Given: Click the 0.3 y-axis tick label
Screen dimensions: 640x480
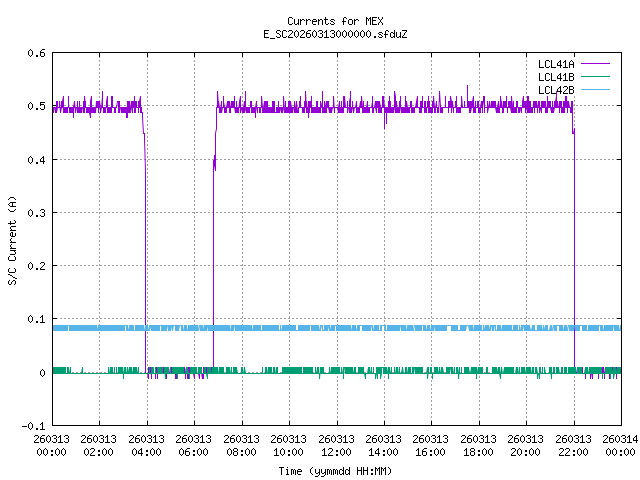Looking at the screenshot, I should (x=35, y=213).
